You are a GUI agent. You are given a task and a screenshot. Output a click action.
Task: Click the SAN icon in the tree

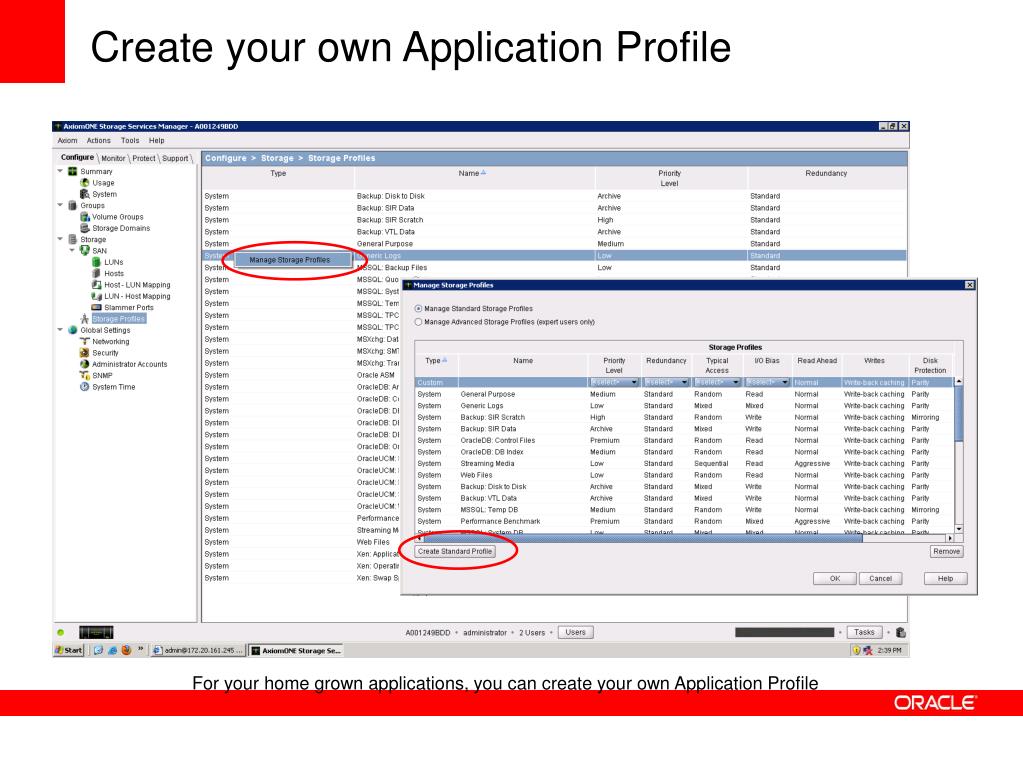tap(84, 250)
